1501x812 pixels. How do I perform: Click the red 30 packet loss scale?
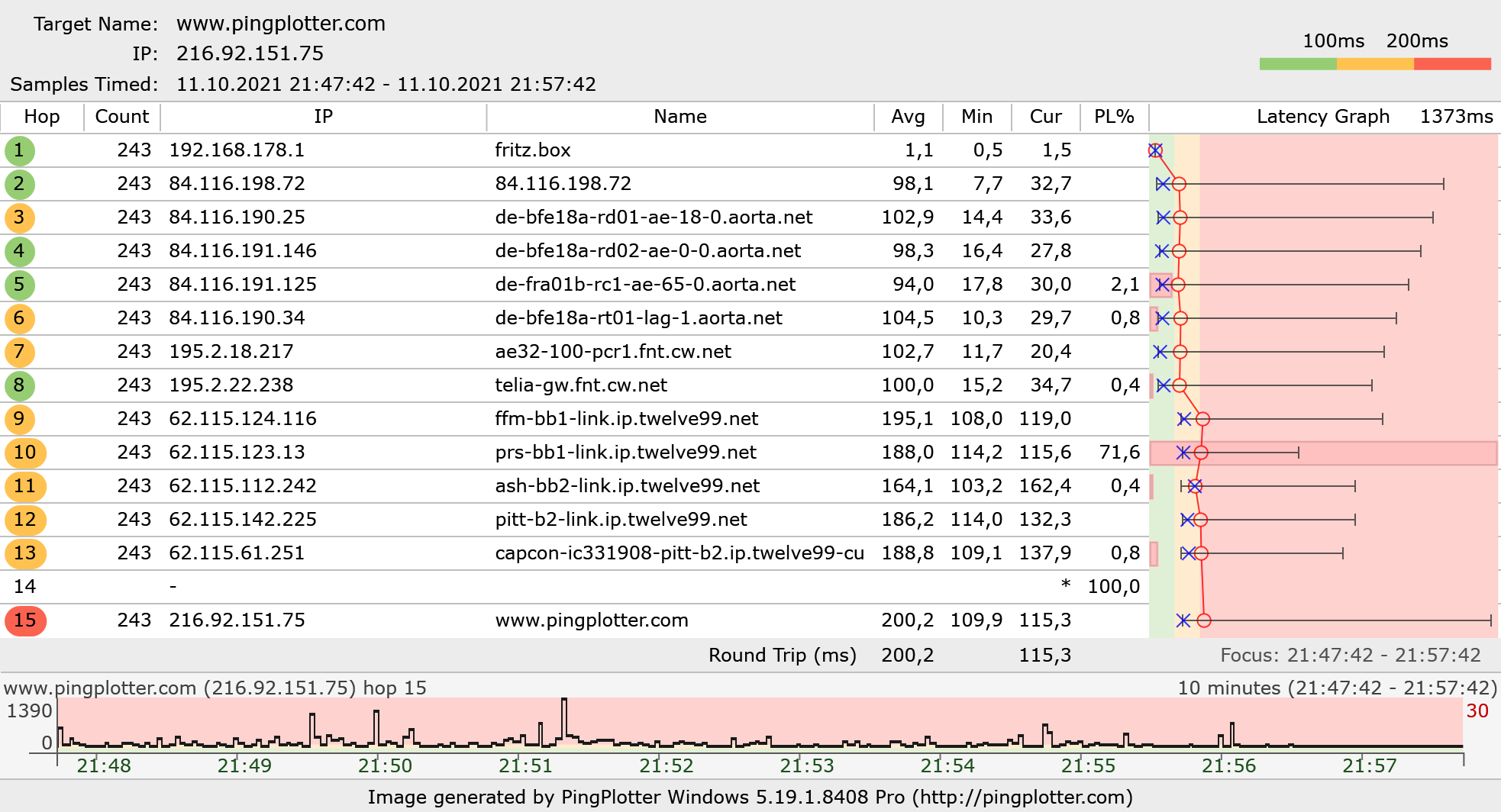click(x=1477, y=711)
